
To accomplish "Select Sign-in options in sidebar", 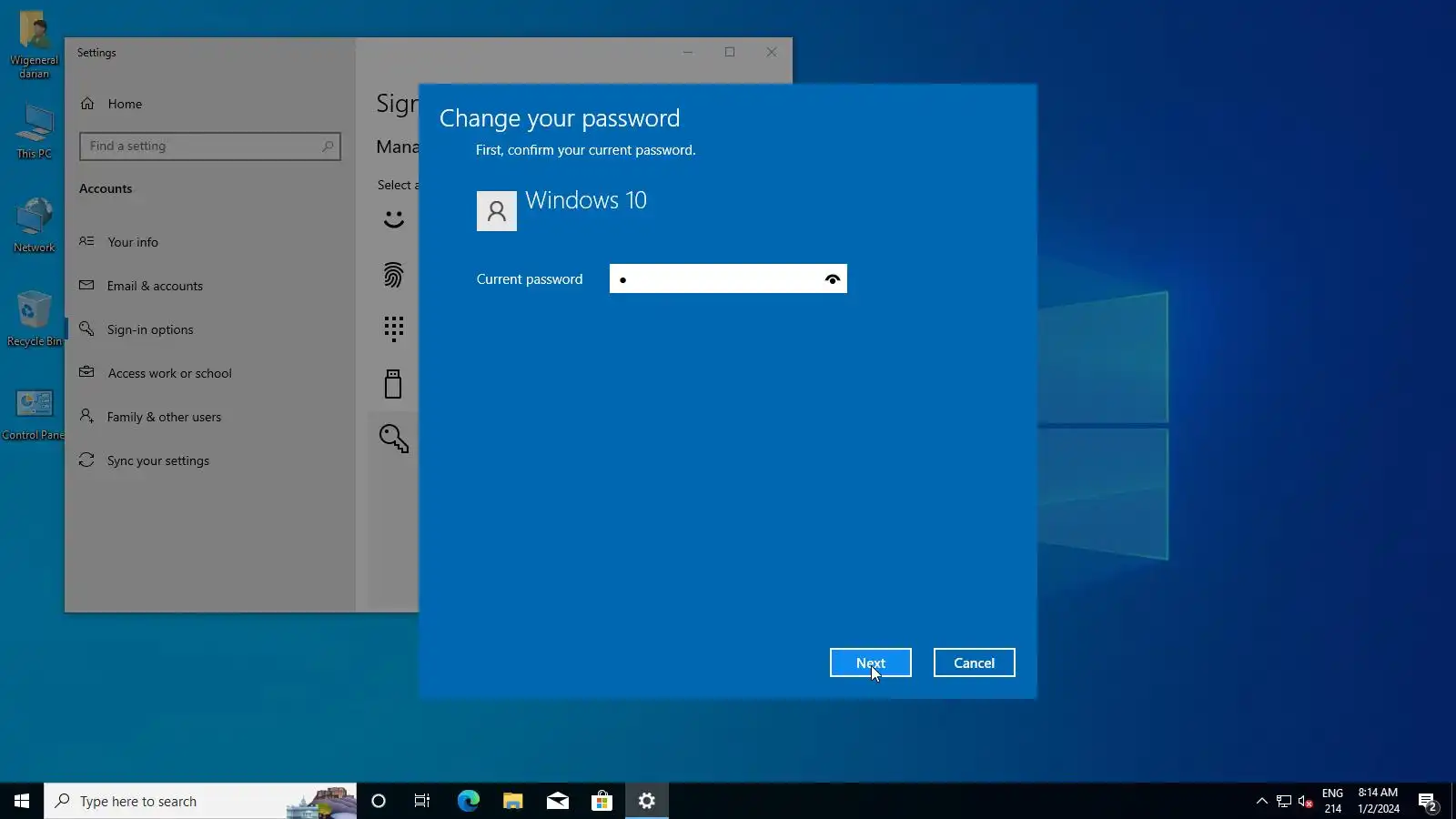I will pyautogui.click(x=150, y=329).
